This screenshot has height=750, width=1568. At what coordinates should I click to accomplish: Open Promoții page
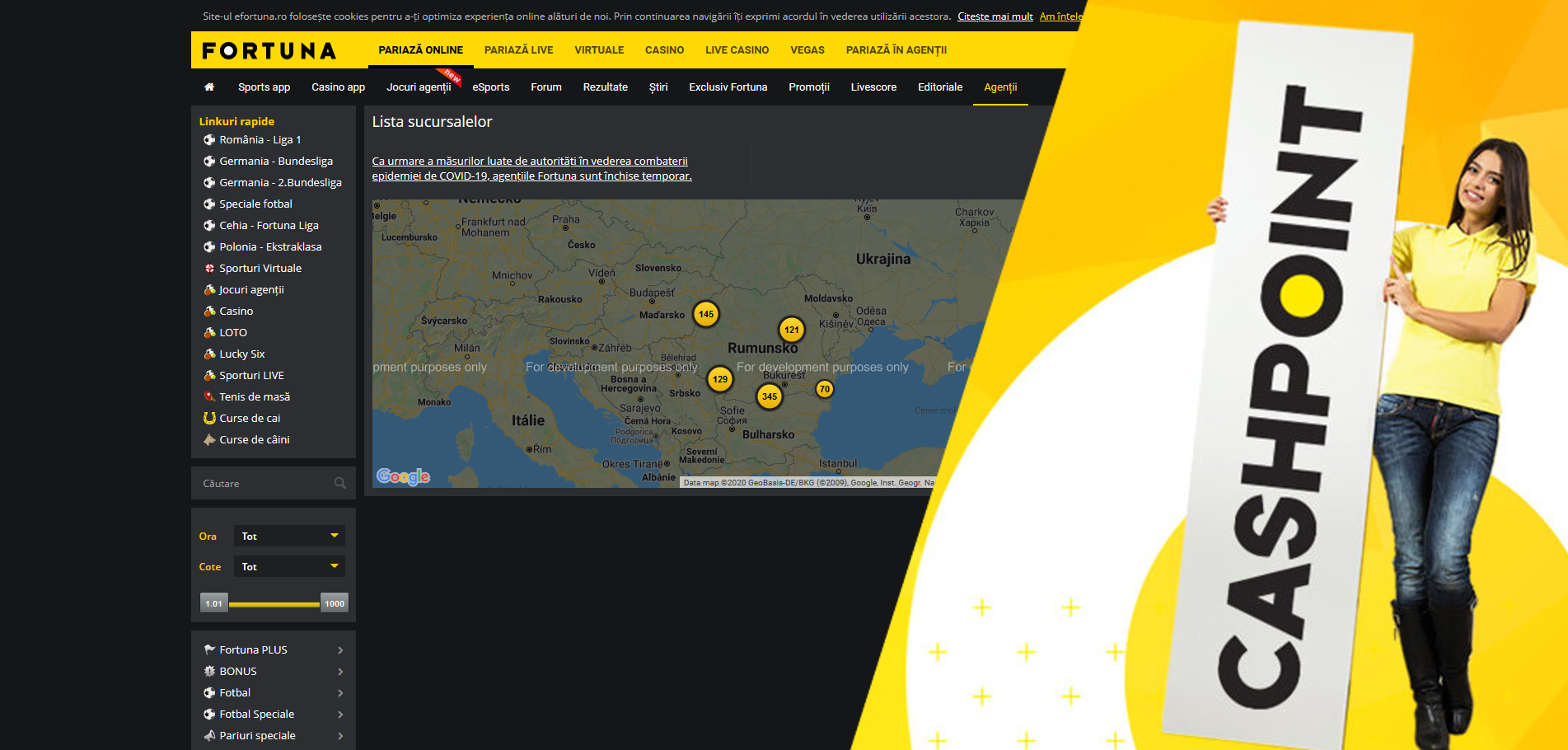809,87
